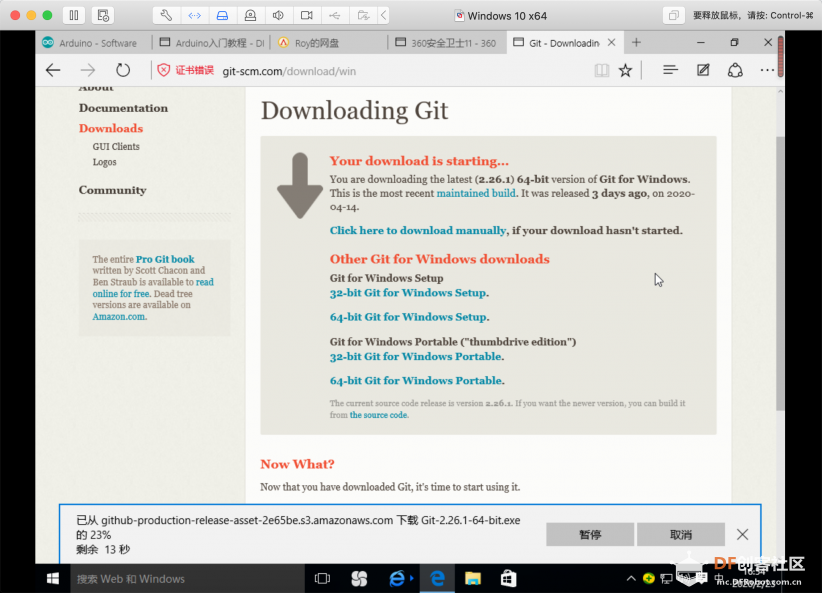
Task: Open the Edge Hub lines icon
Action: point(670,70)
